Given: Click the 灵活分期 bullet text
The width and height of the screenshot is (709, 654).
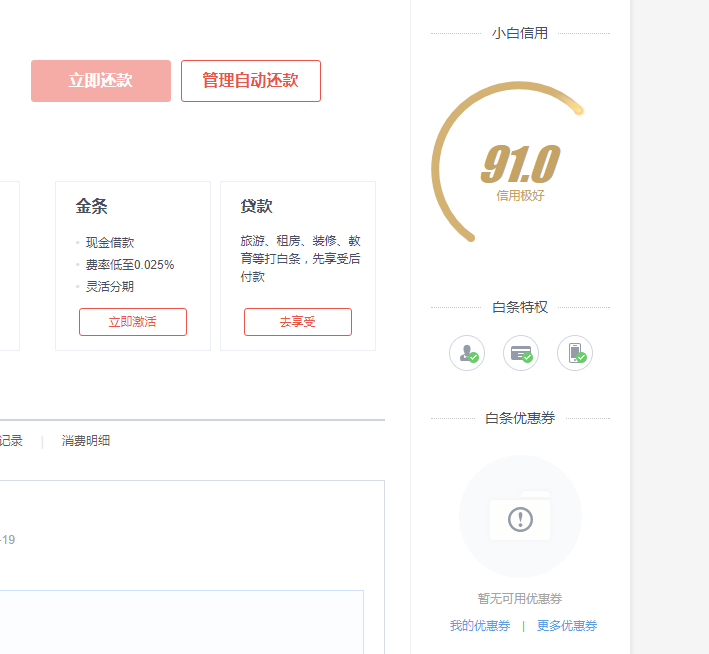Looking at the screenshot, I should (x=110, y=286).
